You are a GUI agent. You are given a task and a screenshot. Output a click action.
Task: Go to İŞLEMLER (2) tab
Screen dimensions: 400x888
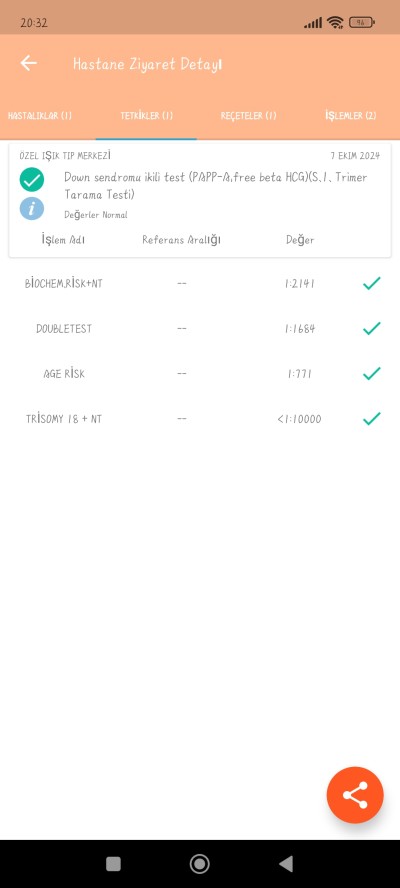(350, 116)
